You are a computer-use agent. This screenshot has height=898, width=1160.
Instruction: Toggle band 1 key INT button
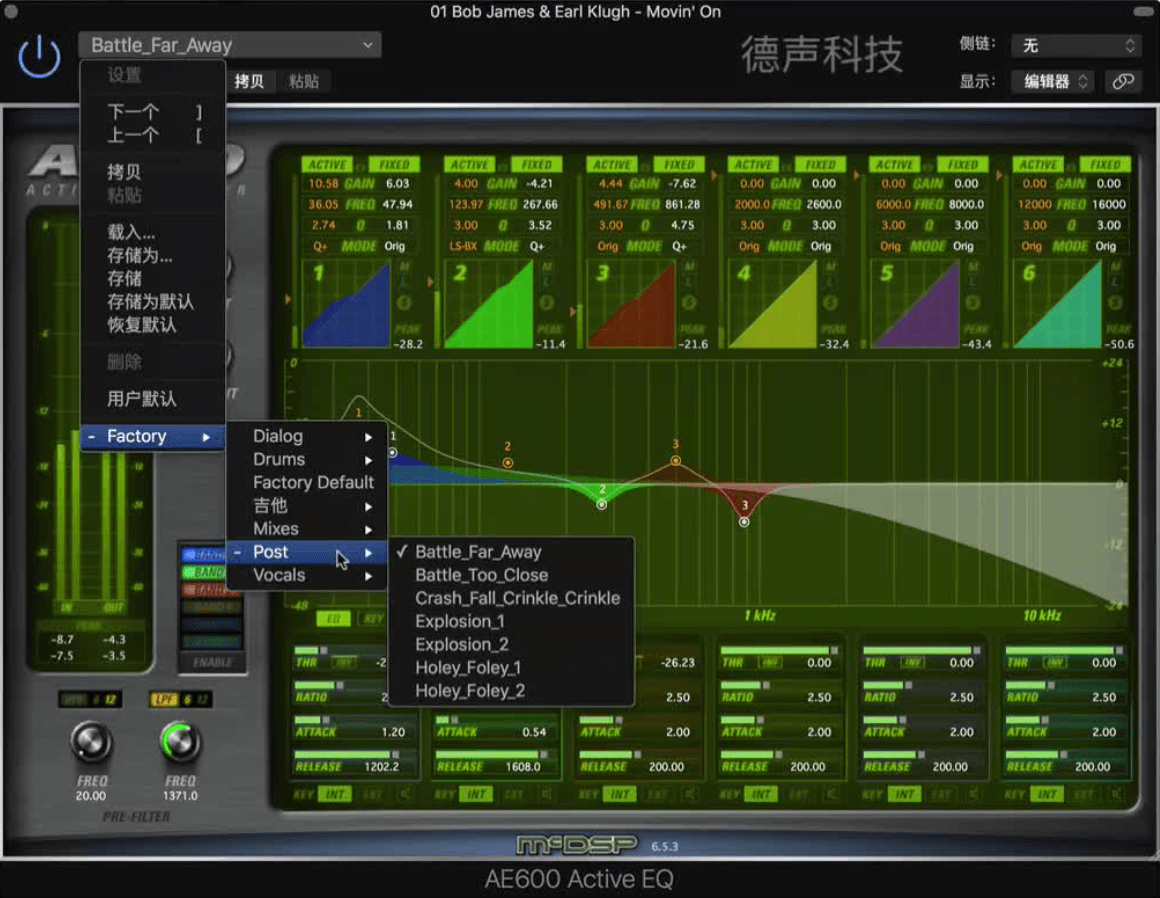click(334, 794)
